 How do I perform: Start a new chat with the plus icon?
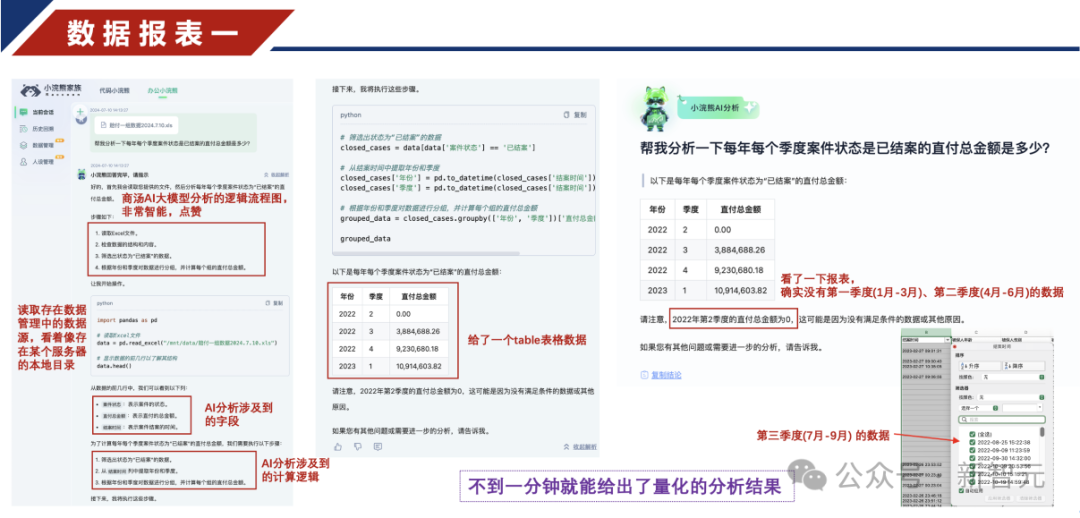point(81,112)
